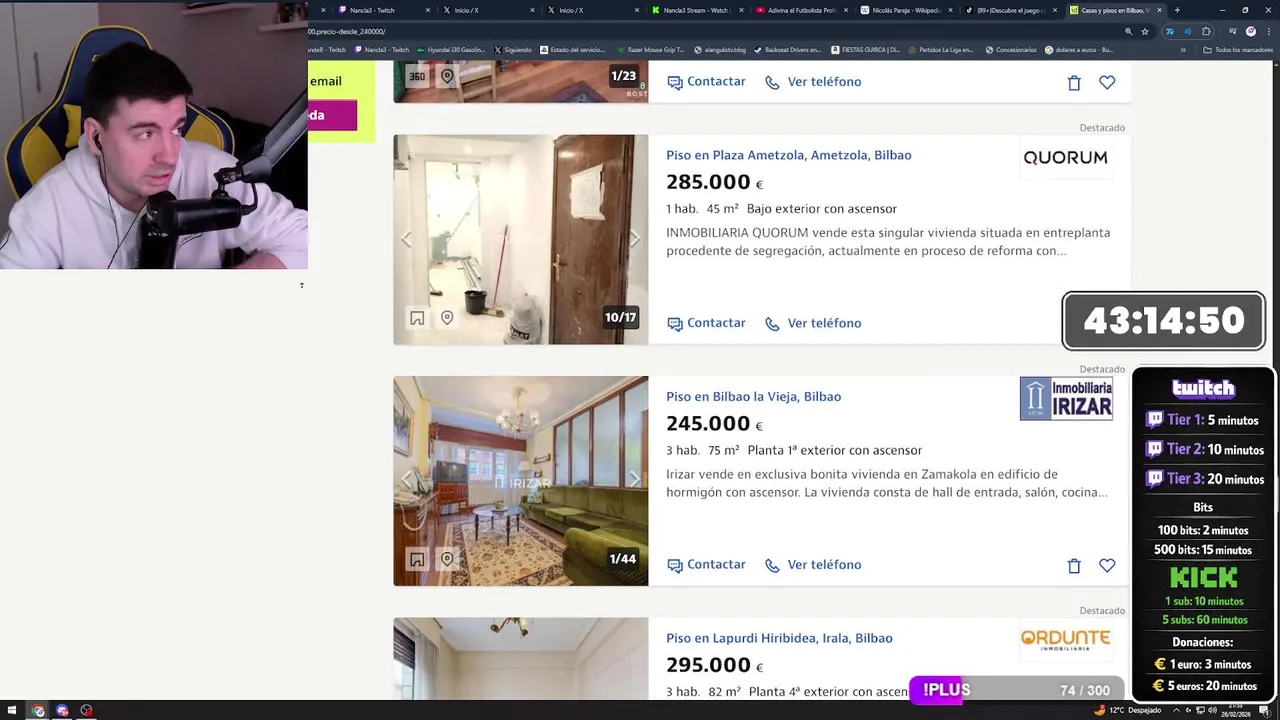This screenshot has width=1280, height=720.
Task: Switch to Nicolás Pareja Wikipedia tab
Action: coord(906,10)
